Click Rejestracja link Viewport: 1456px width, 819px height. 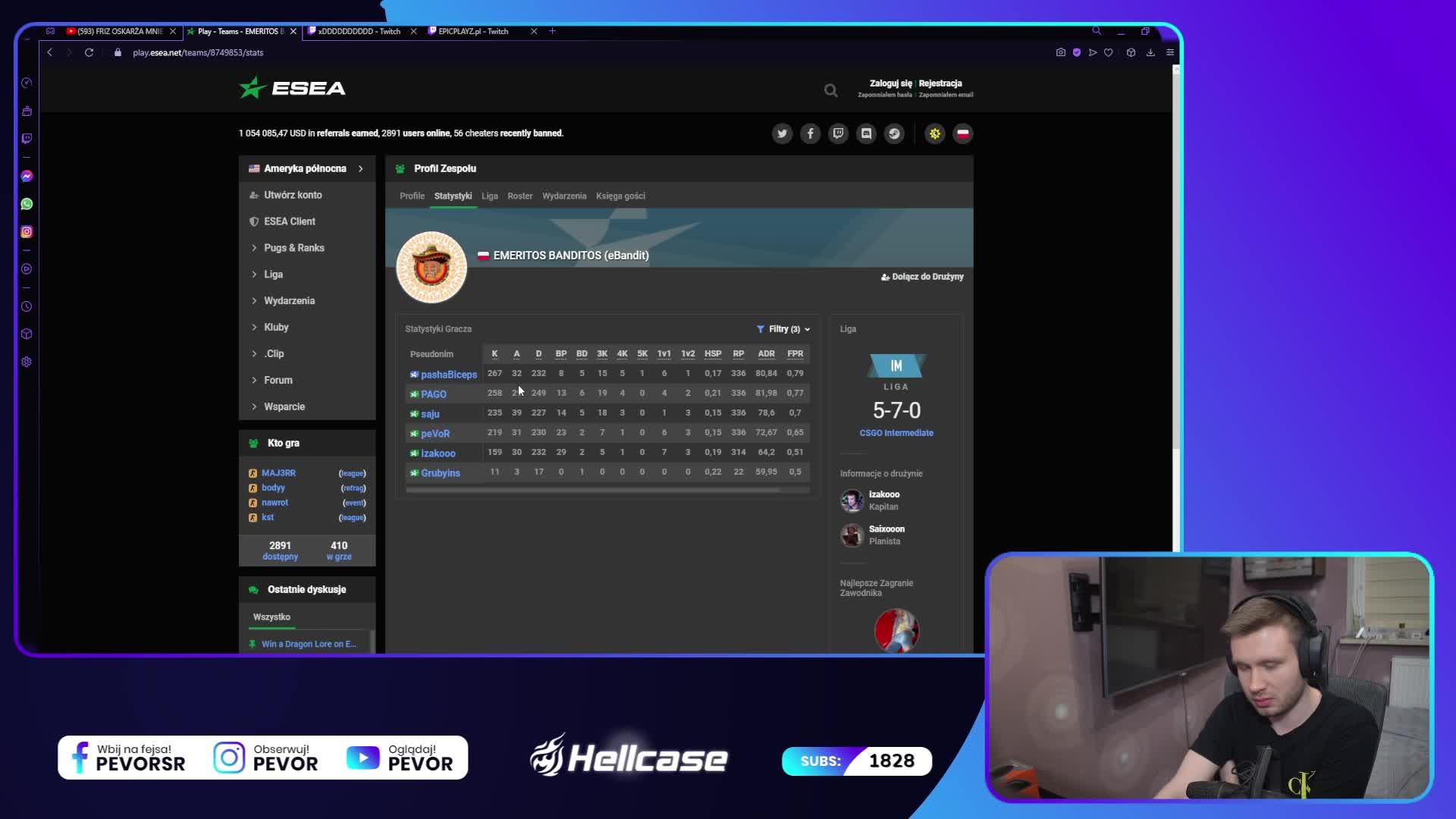(x=940, y=83)
